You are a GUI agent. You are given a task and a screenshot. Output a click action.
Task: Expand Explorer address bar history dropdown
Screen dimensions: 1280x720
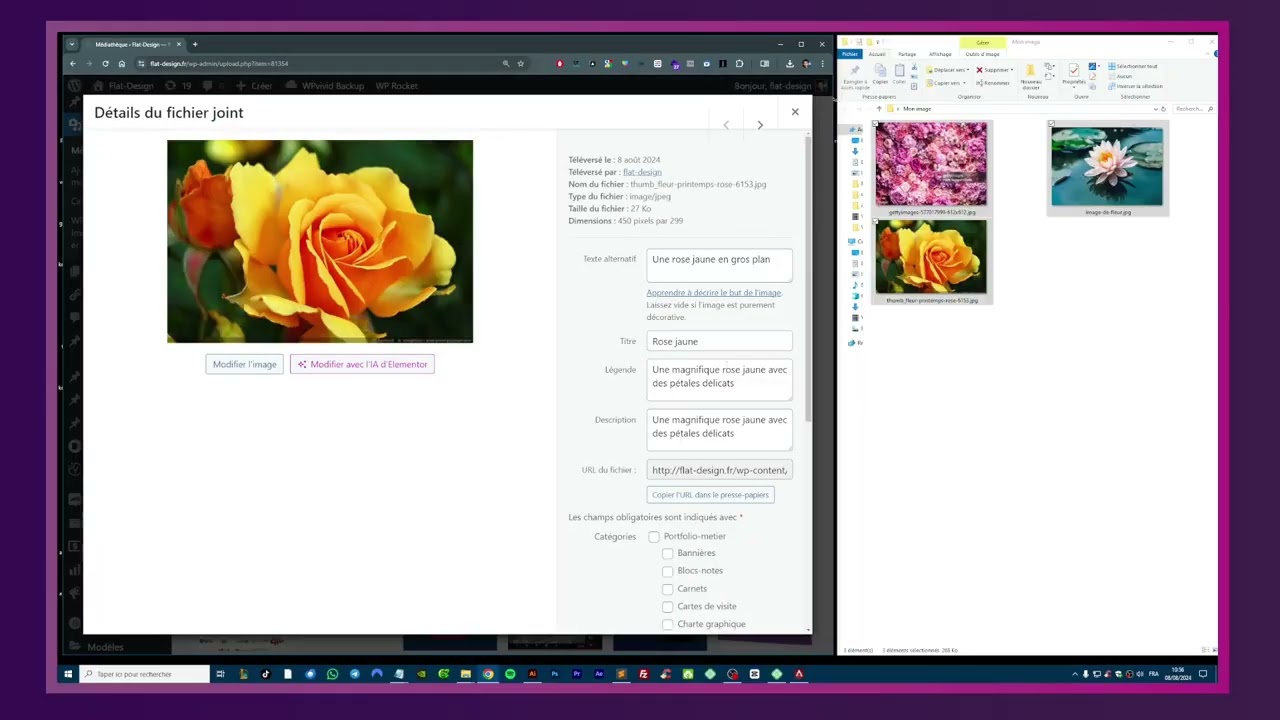pos(1156,108)
